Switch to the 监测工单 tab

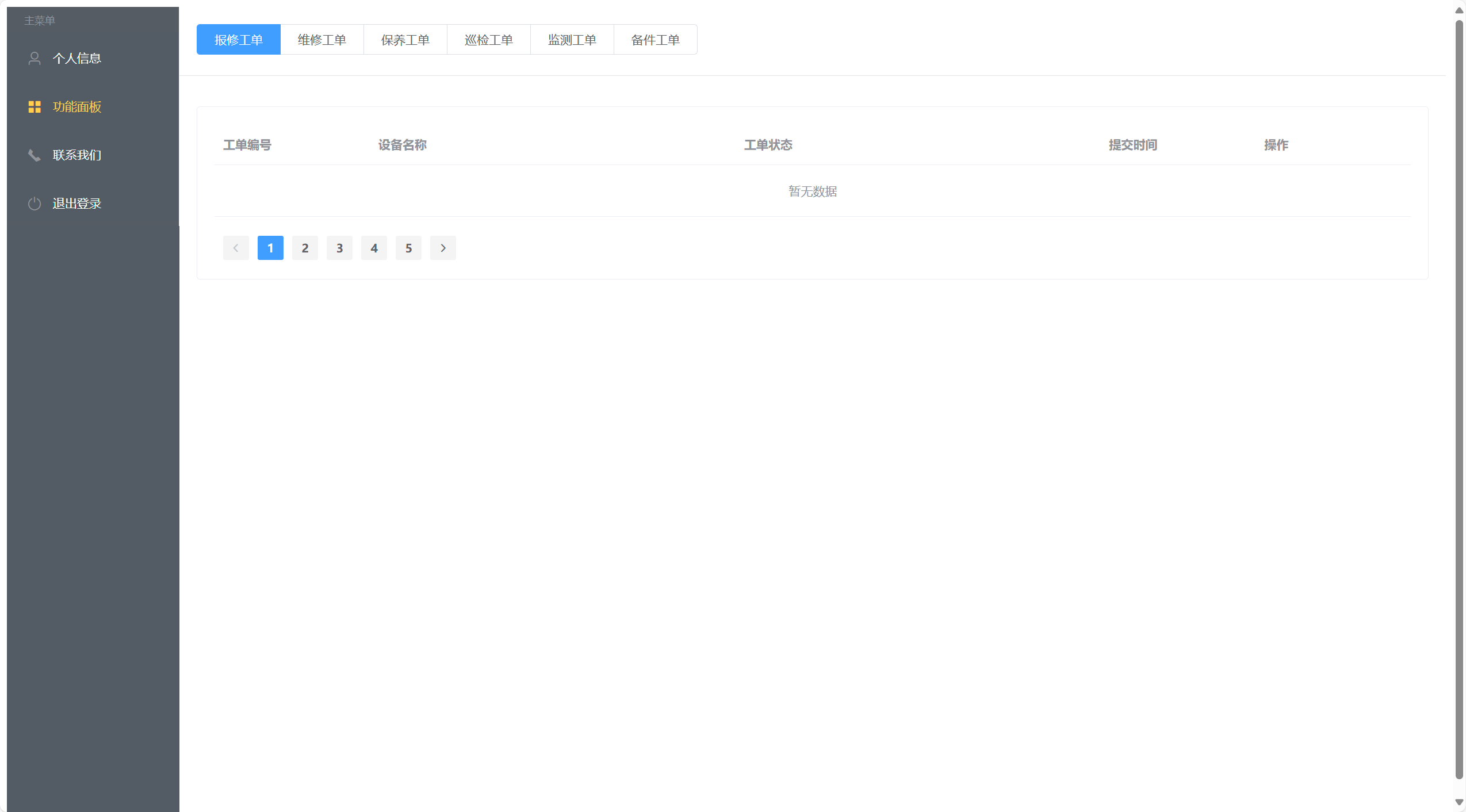pyautogui.click(x=572, y=40)
